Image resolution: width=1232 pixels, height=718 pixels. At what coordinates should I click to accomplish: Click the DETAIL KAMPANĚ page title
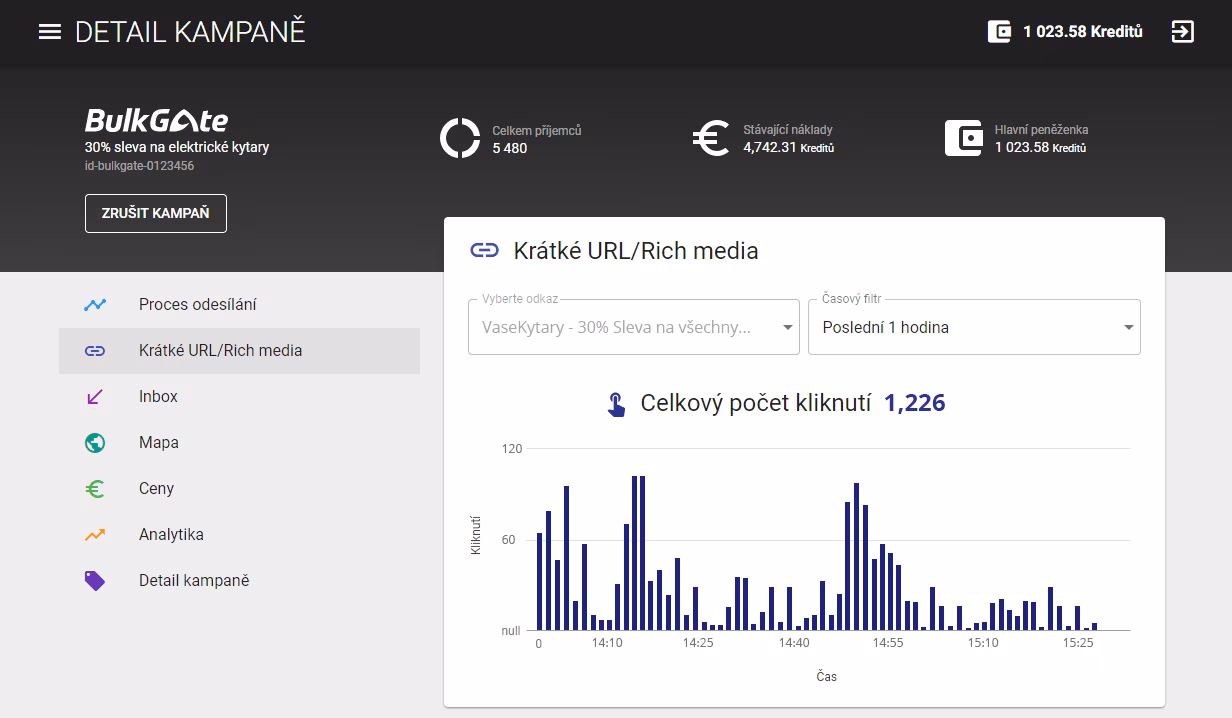[190, 32]
